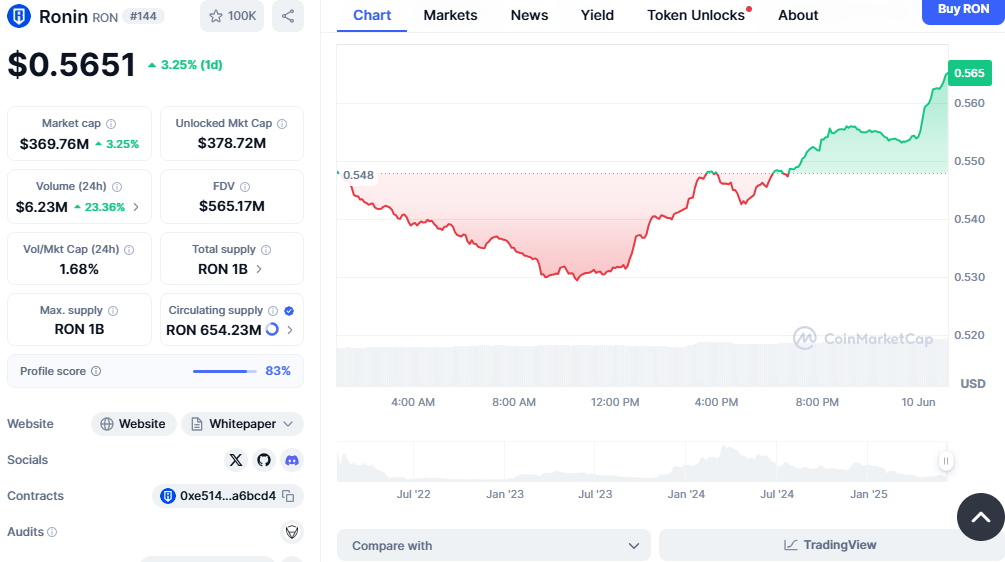
Task: Switch to the Markets tab
Action: point(450,15)
